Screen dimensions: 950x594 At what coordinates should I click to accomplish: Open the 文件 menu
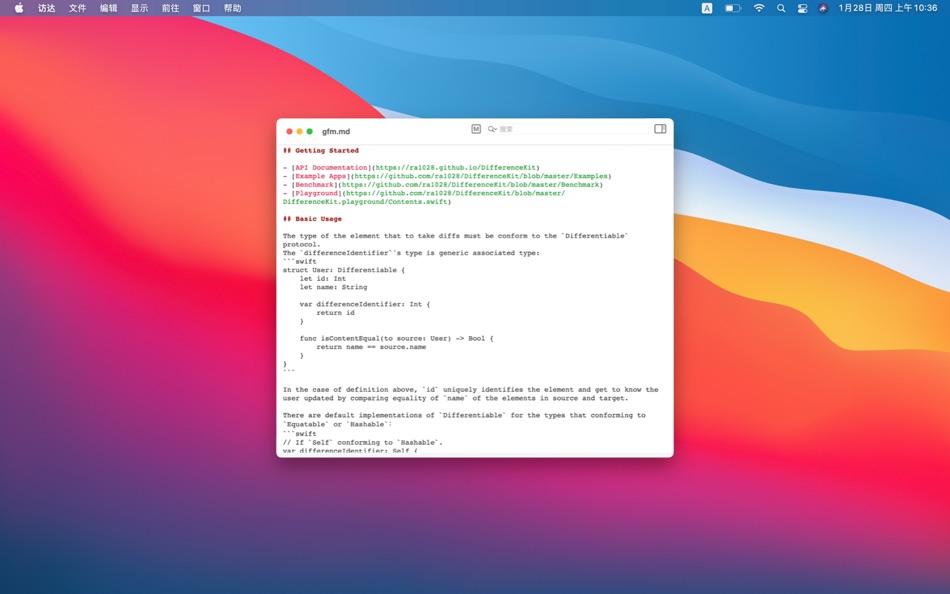(x=78, y=8)
